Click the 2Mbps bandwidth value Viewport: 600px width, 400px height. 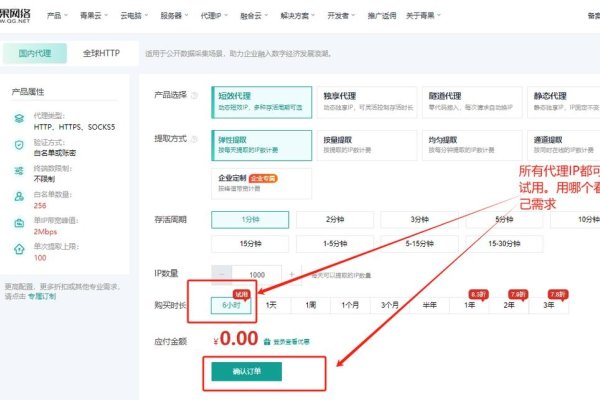(x=45, y=232)
